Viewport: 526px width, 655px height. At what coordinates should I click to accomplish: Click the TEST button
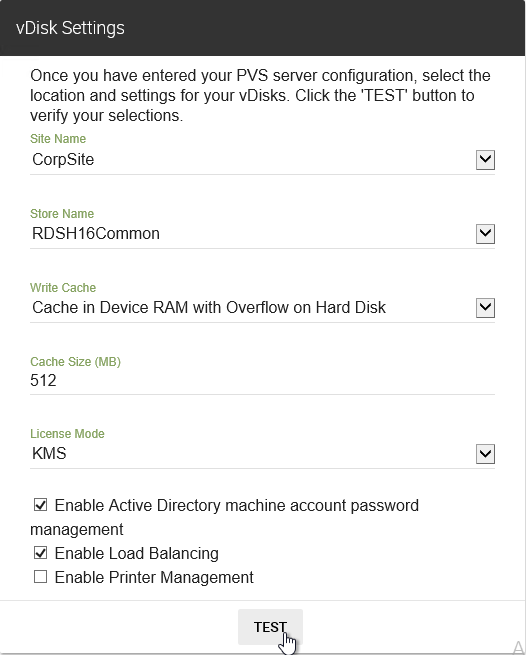pos(270,627)
